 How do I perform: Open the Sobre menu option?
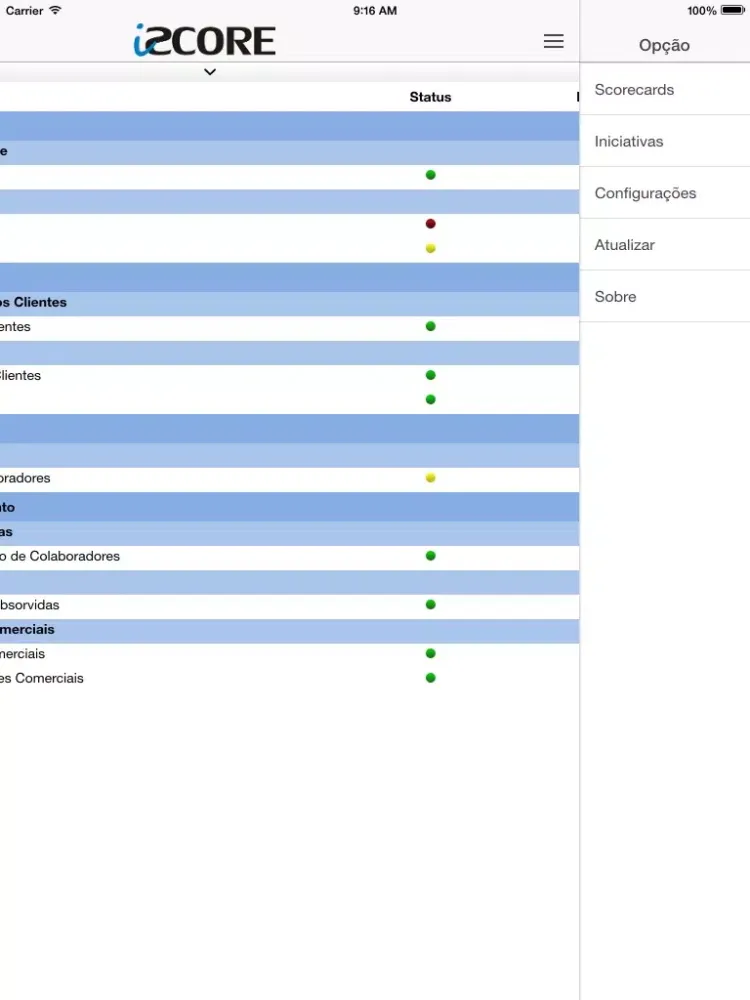coord(665,296)
